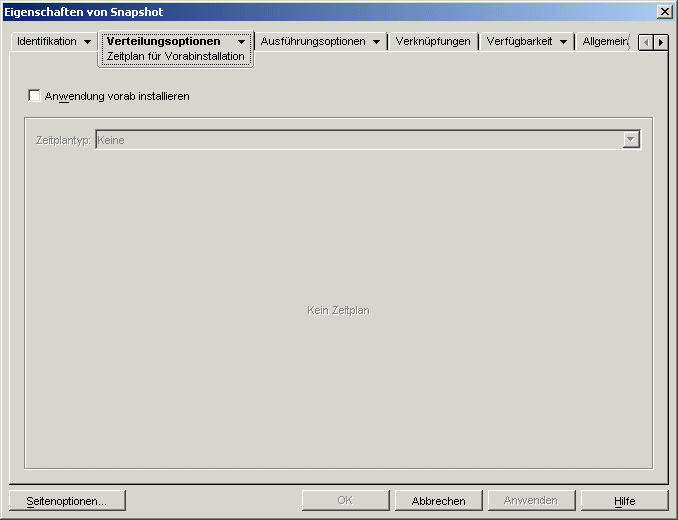Open the Verknüpfungen tab
Viewport: 678px width, 520px height.
(433, 41)
